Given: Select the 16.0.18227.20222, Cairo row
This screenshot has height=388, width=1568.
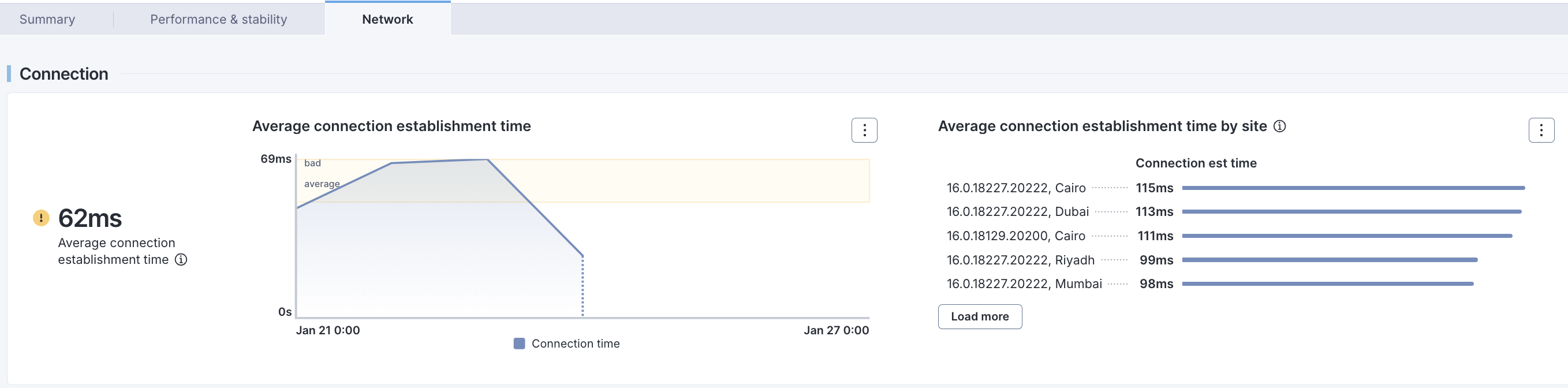Looking at the screenshot, I should 1016,188.
